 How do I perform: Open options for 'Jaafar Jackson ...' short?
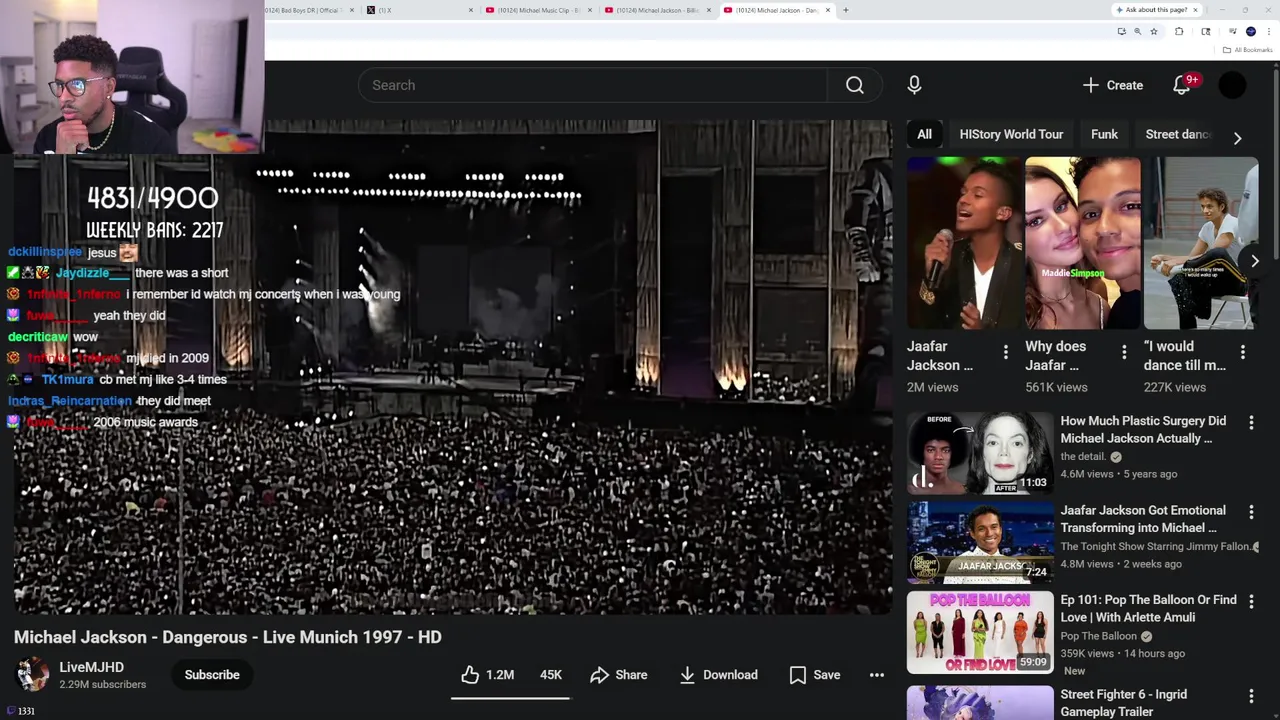click(x=1006, y=352)
